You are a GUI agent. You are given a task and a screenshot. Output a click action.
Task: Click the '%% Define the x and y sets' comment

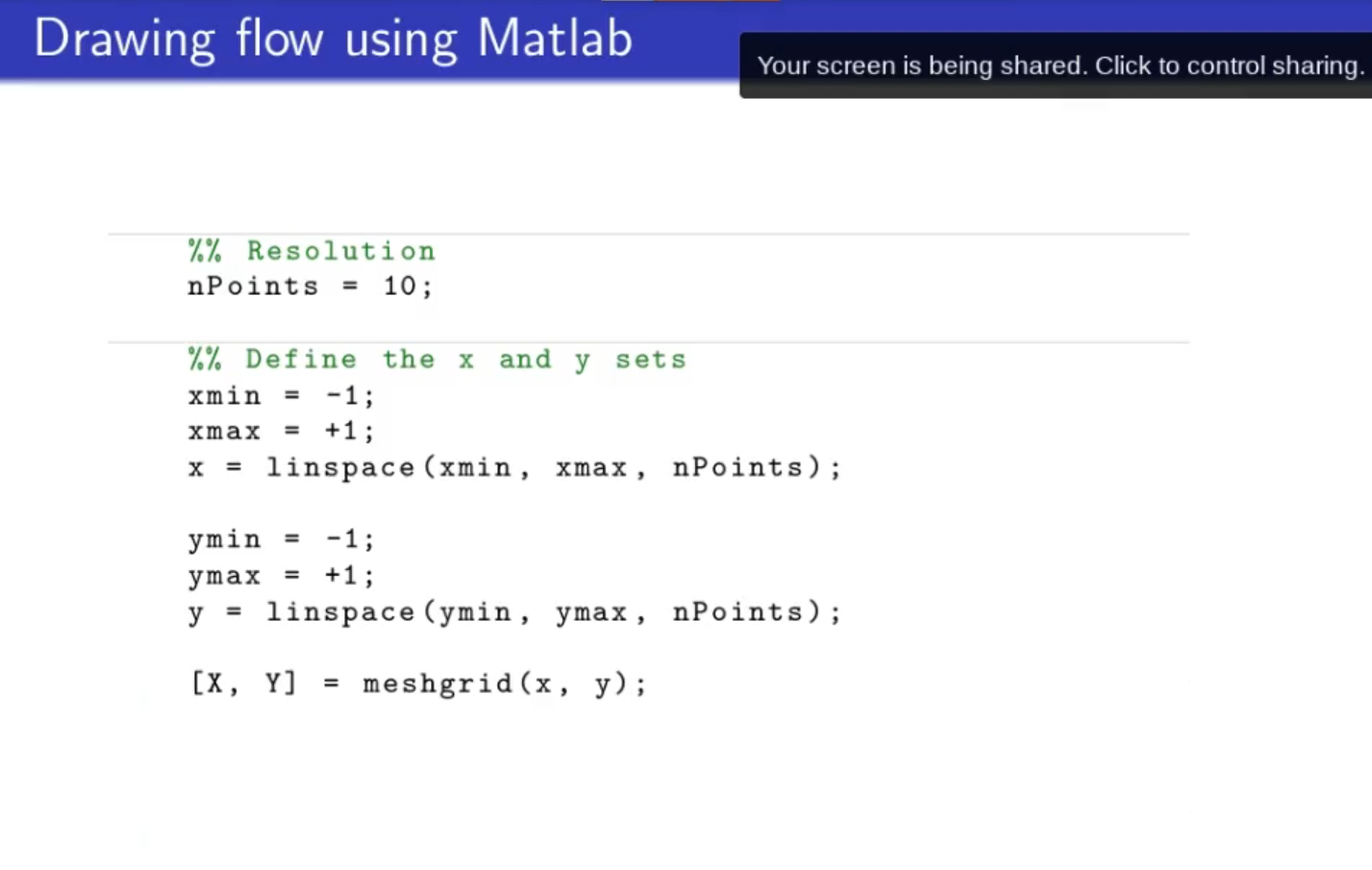tap(437, 360)
